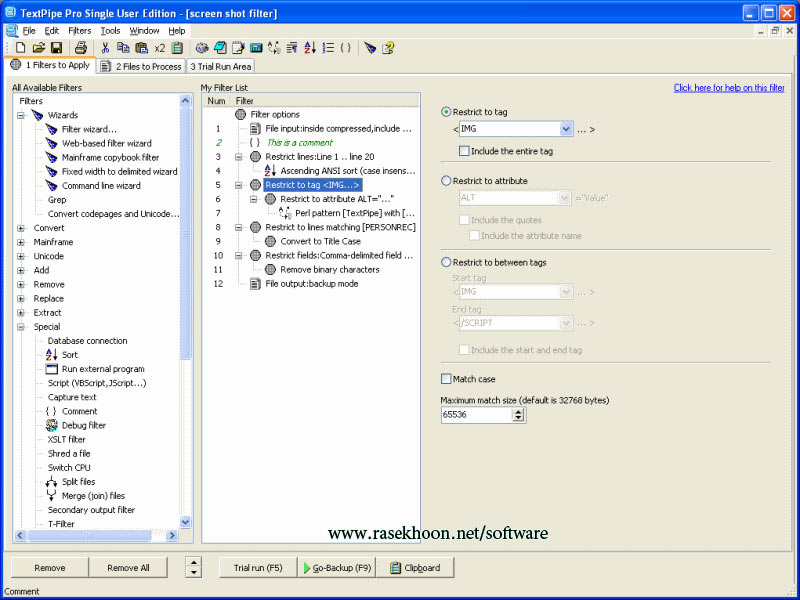Click the help link for this filter
This screenshot has height=600, width=800.
[x=730, y=88]
